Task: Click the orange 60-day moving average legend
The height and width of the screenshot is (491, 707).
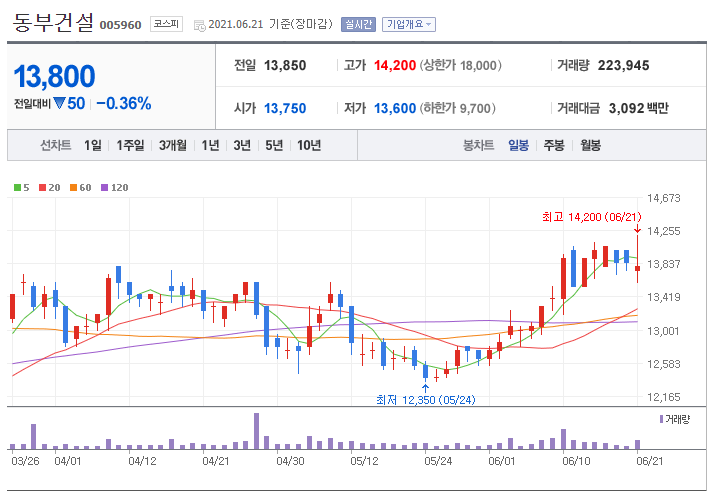Action: (x=81, y=187)
